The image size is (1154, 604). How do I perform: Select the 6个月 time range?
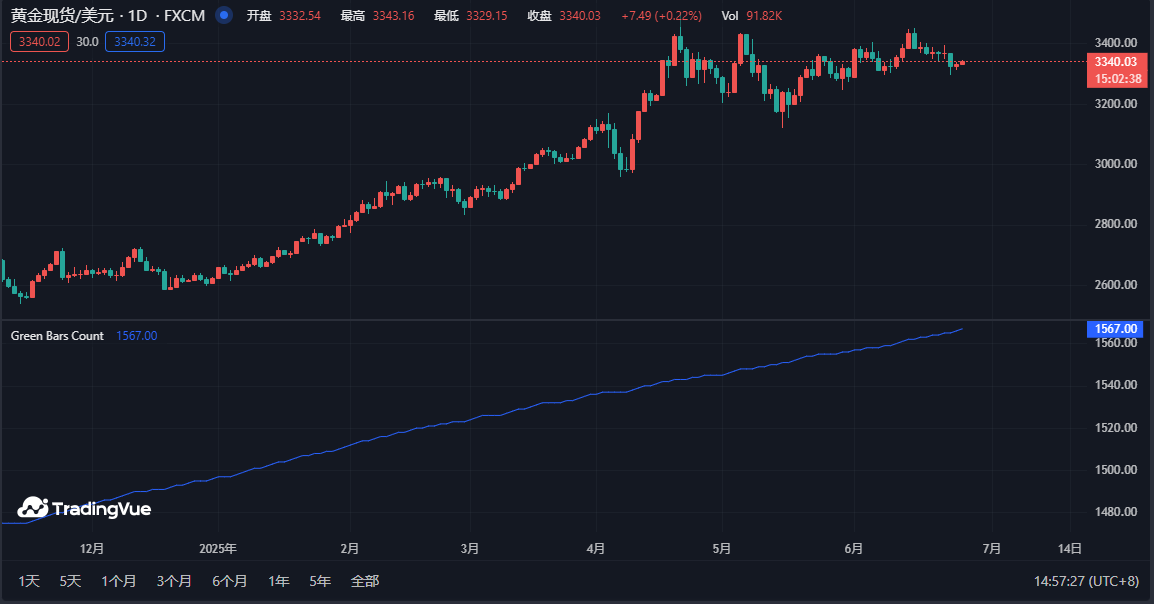pyautogui.click(x=229, y=581)
